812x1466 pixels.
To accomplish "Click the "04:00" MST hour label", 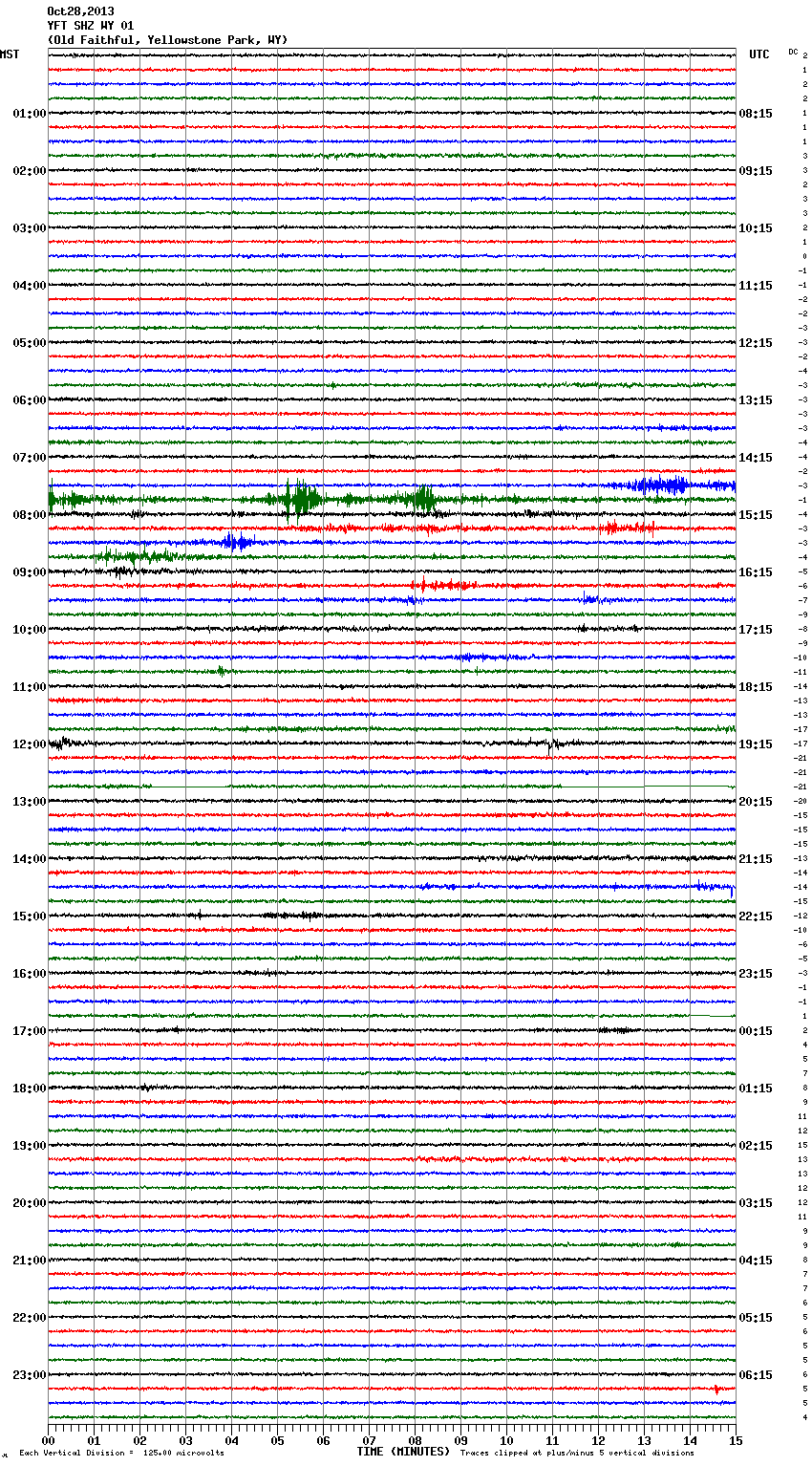I will coord(30,286).
